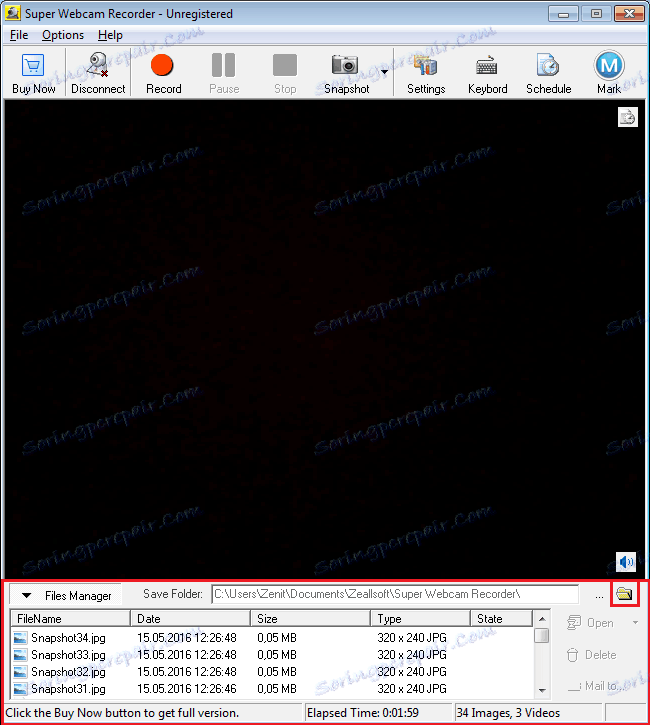This screenshot has height=725, width=650.
Task: Open the Schedule tool
Action: pyautogui.click(x=548, y=73)
